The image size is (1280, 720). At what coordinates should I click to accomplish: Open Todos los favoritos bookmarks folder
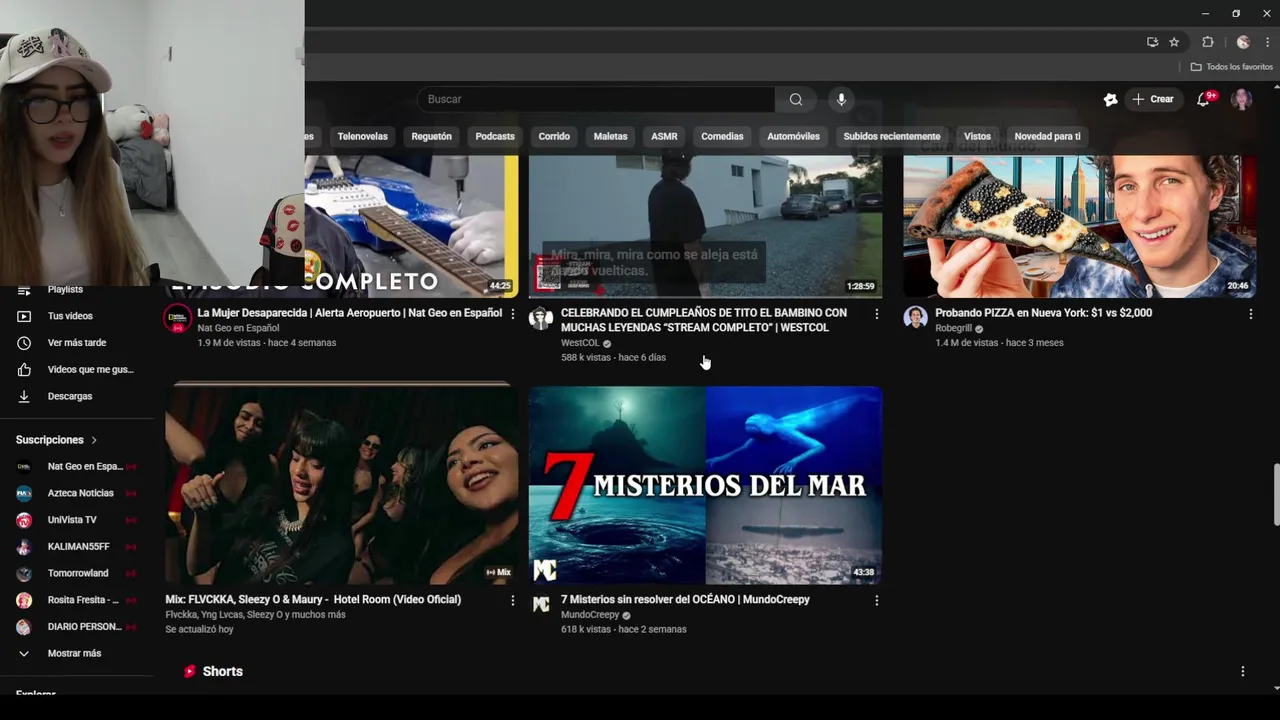click(1231, 67)
